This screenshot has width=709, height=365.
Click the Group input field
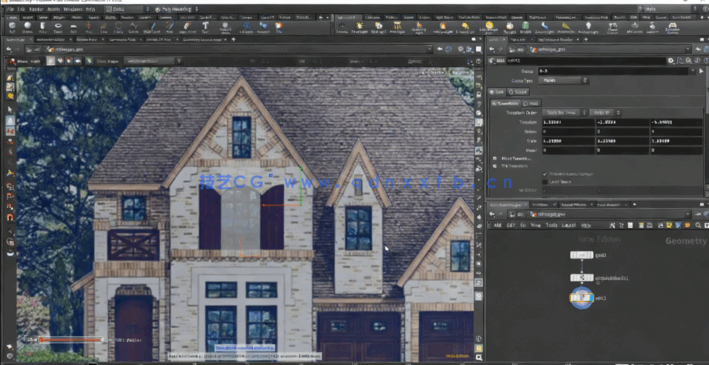(614, 71)
